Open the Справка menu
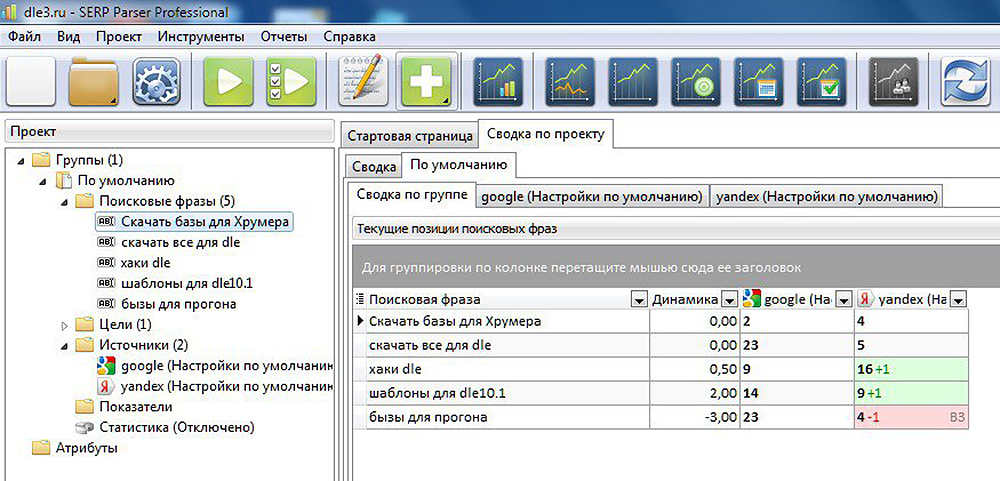This screenshot has width=1000, height=481. [x=349, y=36]
